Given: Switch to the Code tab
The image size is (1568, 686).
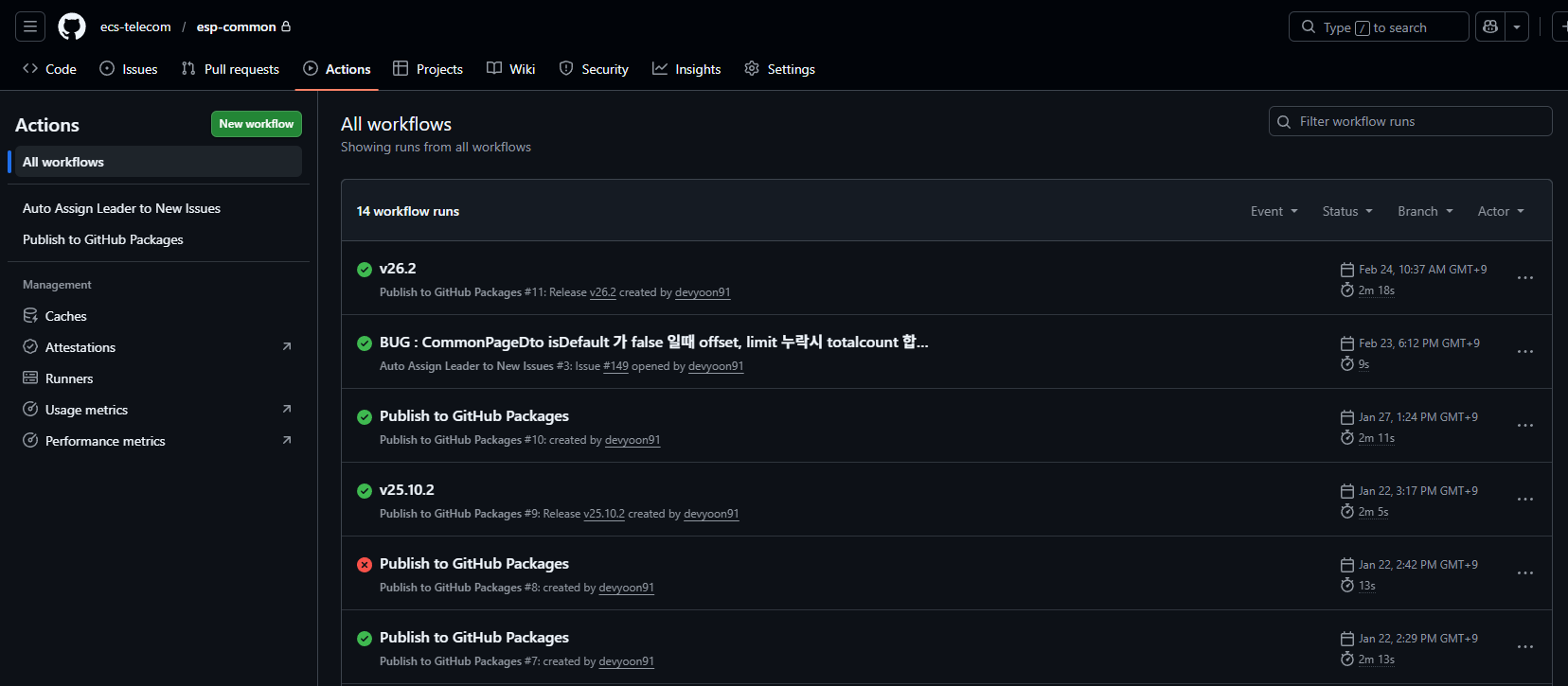Looking at the screenshot, I should pyautogui.click(x=49, y=69).
